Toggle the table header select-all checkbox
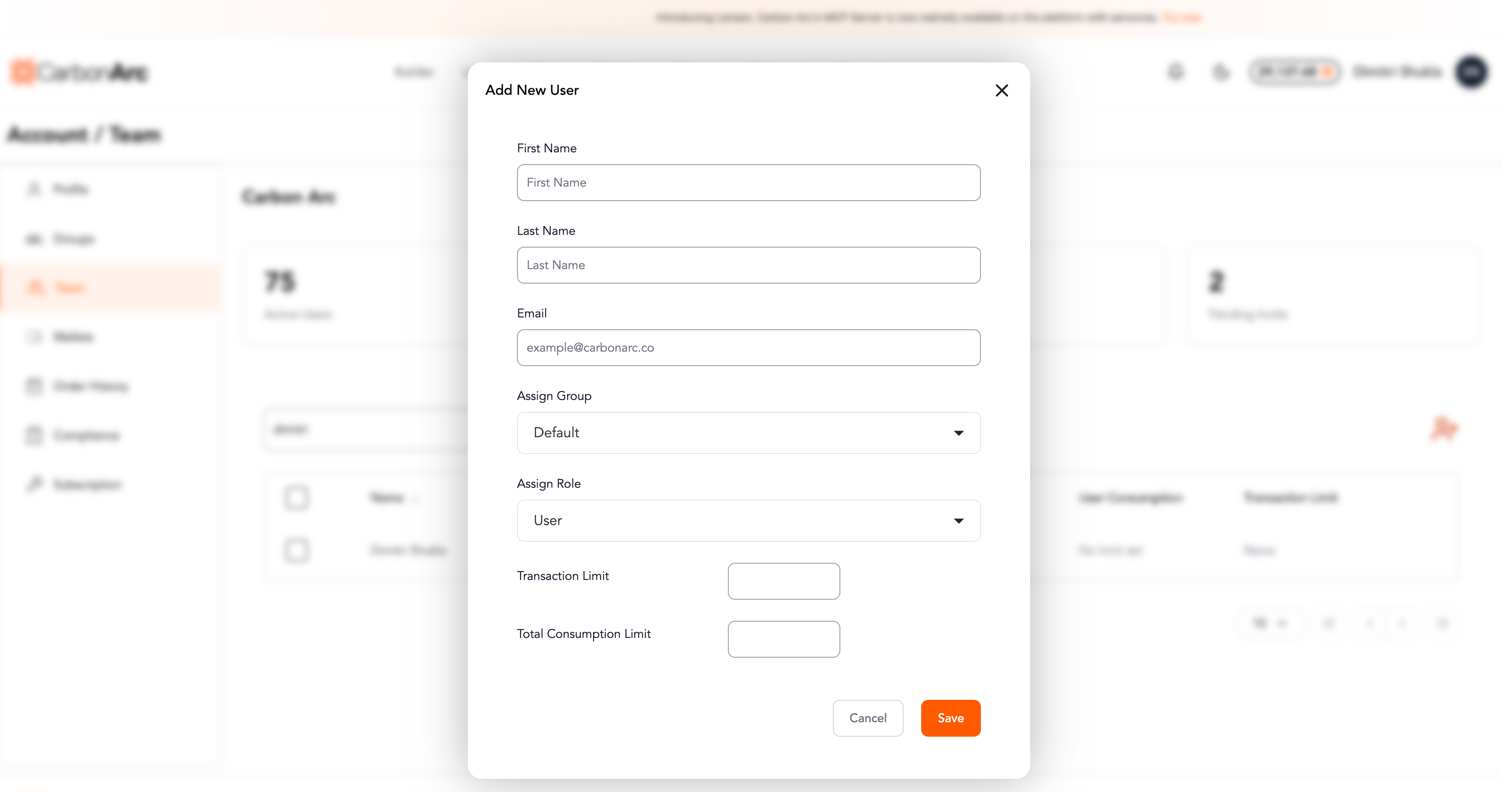This screenshot has height=792, width=1512. click(x=297, y=497)
